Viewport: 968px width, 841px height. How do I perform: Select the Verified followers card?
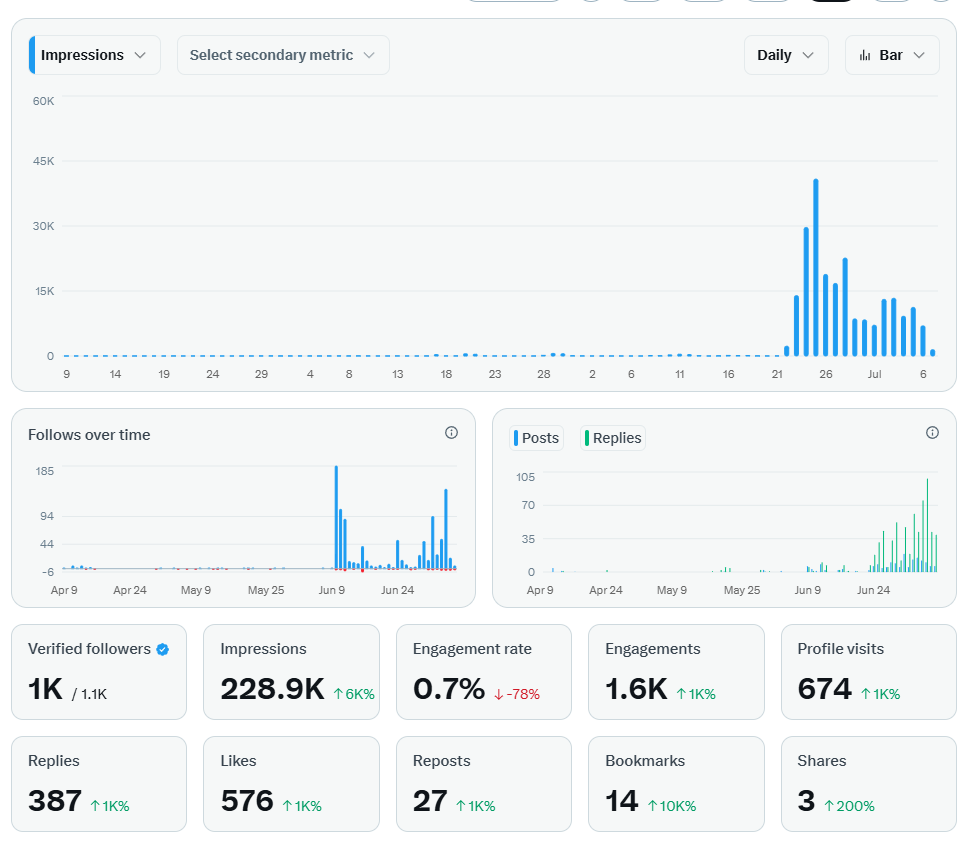point(99,672)
